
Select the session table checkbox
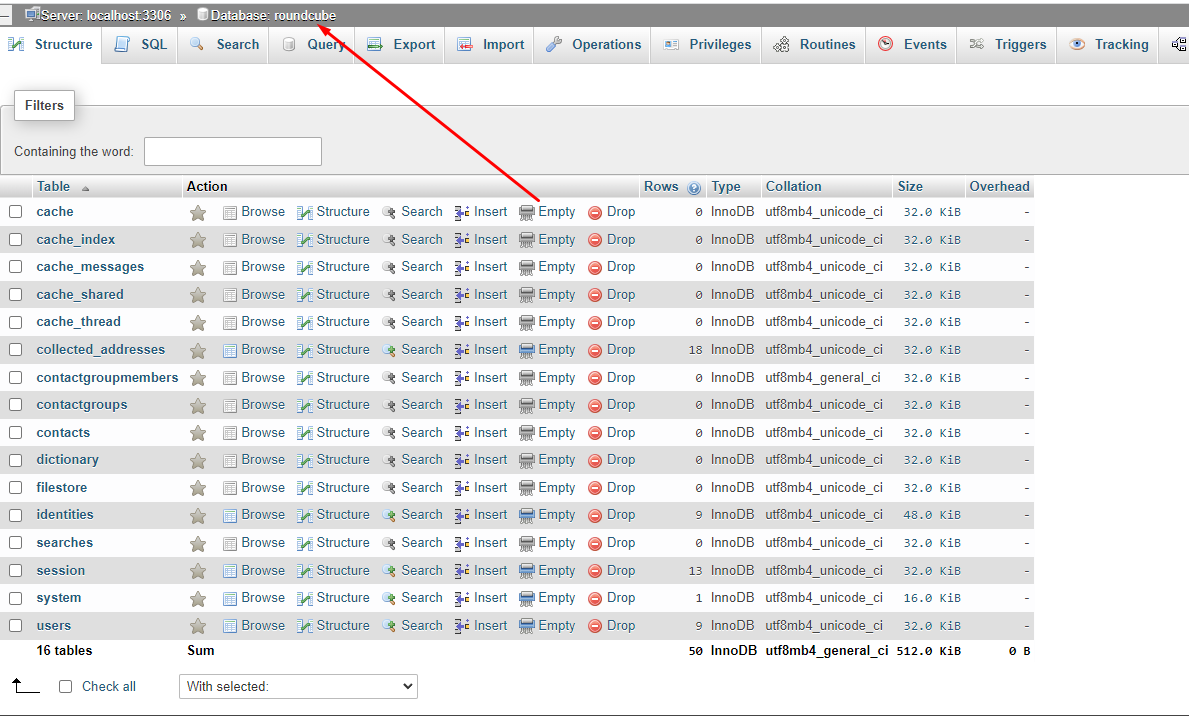coord(15,570)
